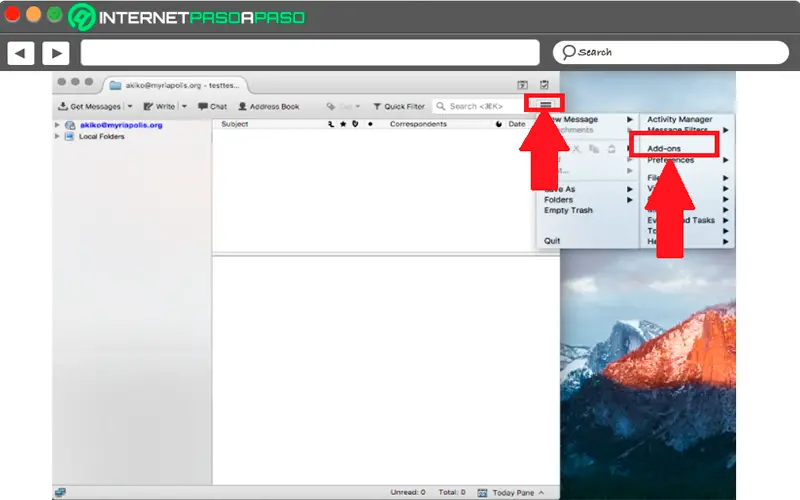This screenshot has width=800, height=500.
Task: Click the empty address bar field
Action: [x=310, y=53]
